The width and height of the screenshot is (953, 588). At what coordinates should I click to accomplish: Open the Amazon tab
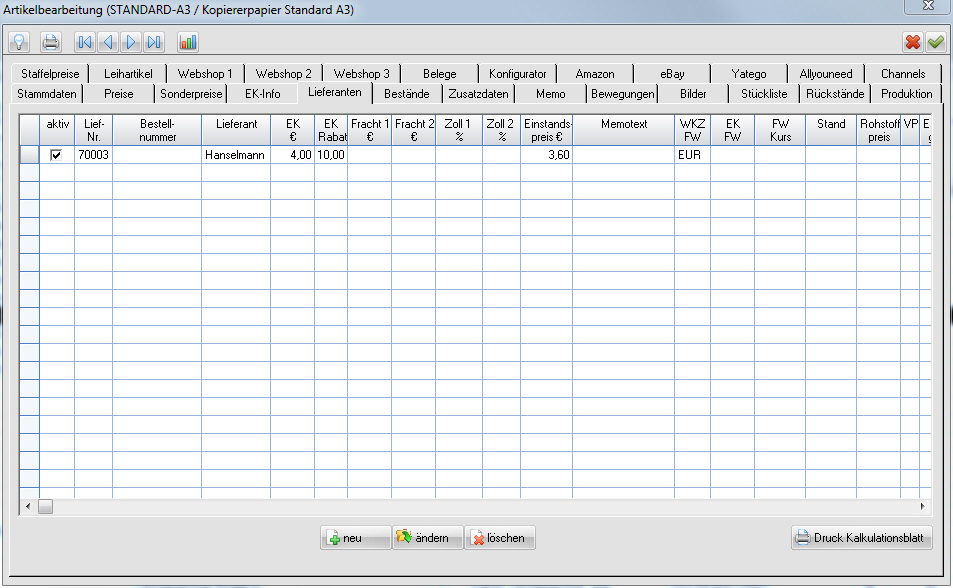click(x=595, y=74)
